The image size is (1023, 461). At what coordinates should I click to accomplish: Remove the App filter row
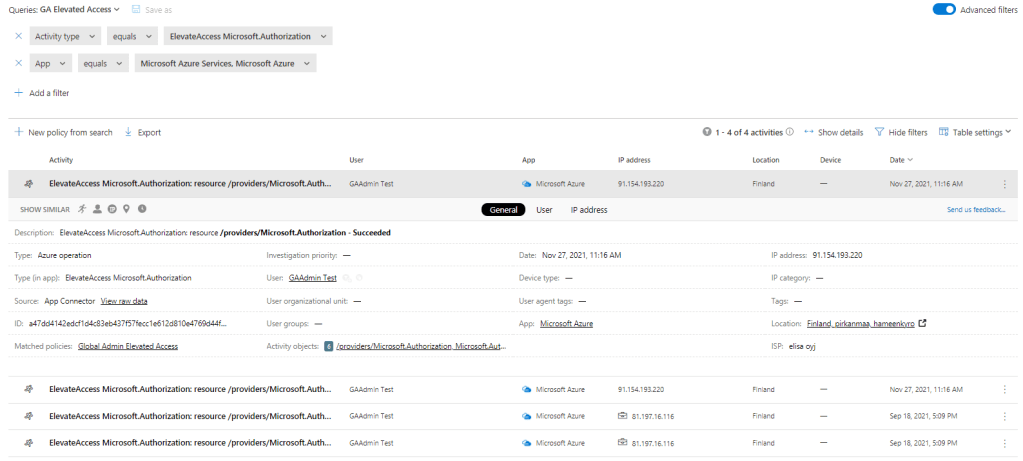19,64
